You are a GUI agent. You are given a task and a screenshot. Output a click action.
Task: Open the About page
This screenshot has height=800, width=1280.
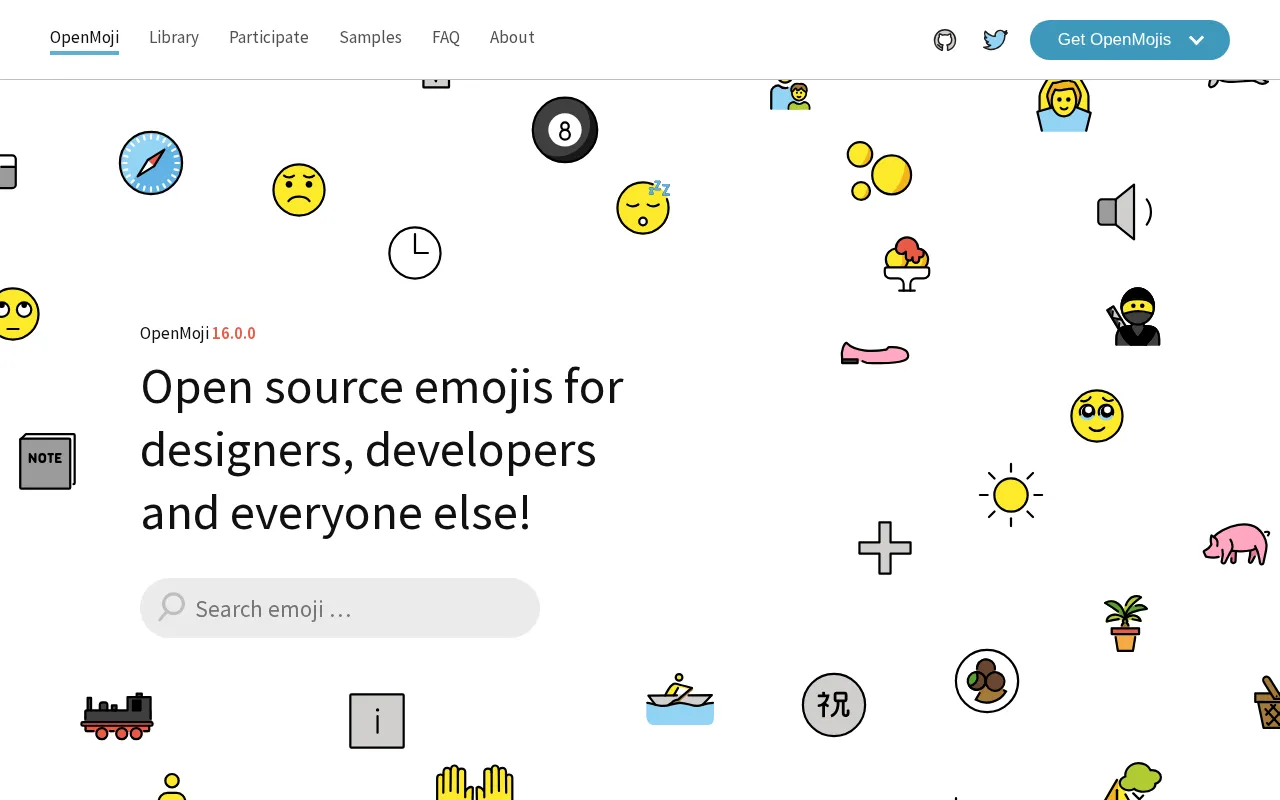[512, 38]
